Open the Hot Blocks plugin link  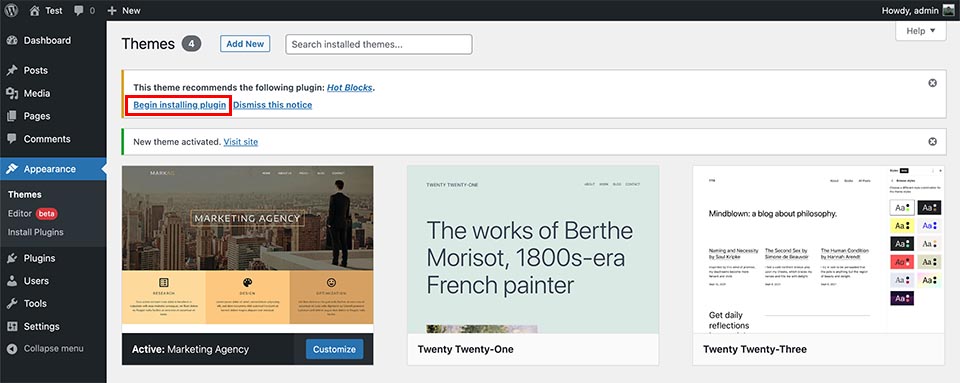[x=350, y=87]
